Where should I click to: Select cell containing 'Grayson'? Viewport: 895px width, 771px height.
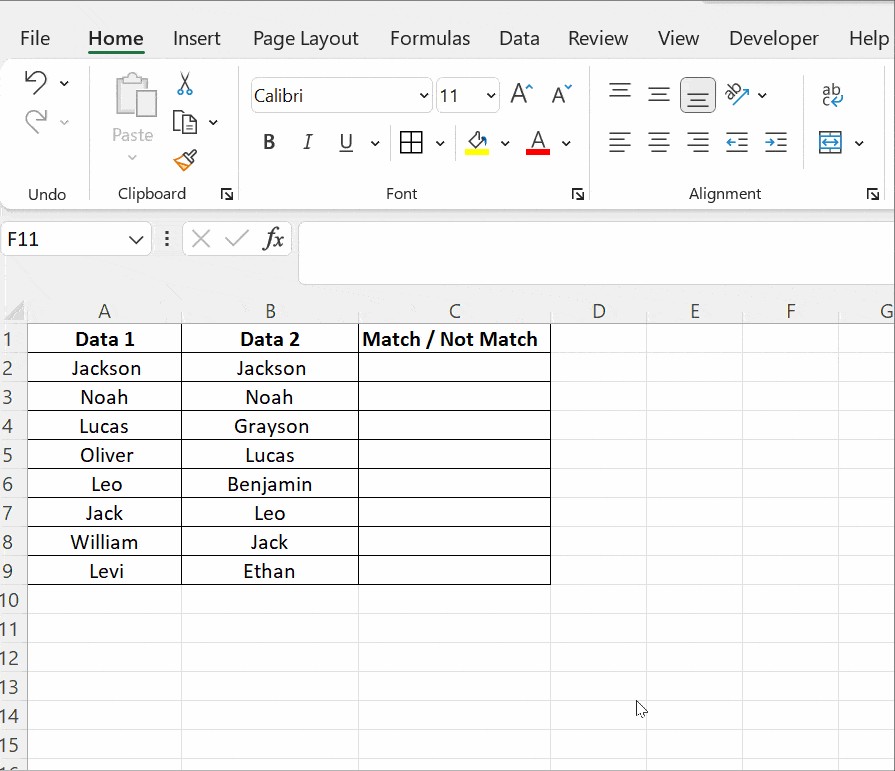(269, 426)
